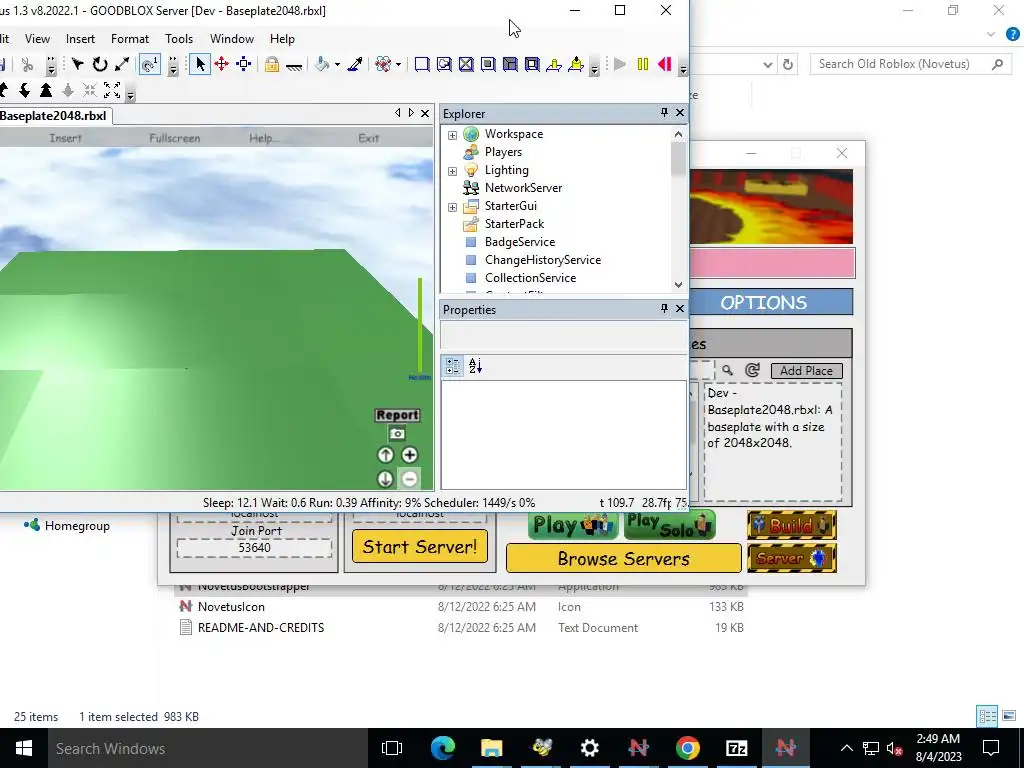Click the green Play run button
Screen dimensions: 1024x768
tap(620, 64)
